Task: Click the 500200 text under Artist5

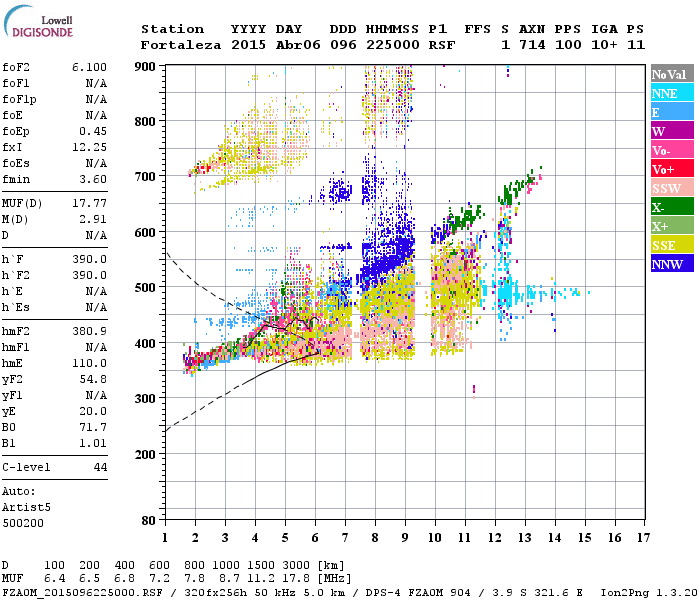Action: [23, 523]
